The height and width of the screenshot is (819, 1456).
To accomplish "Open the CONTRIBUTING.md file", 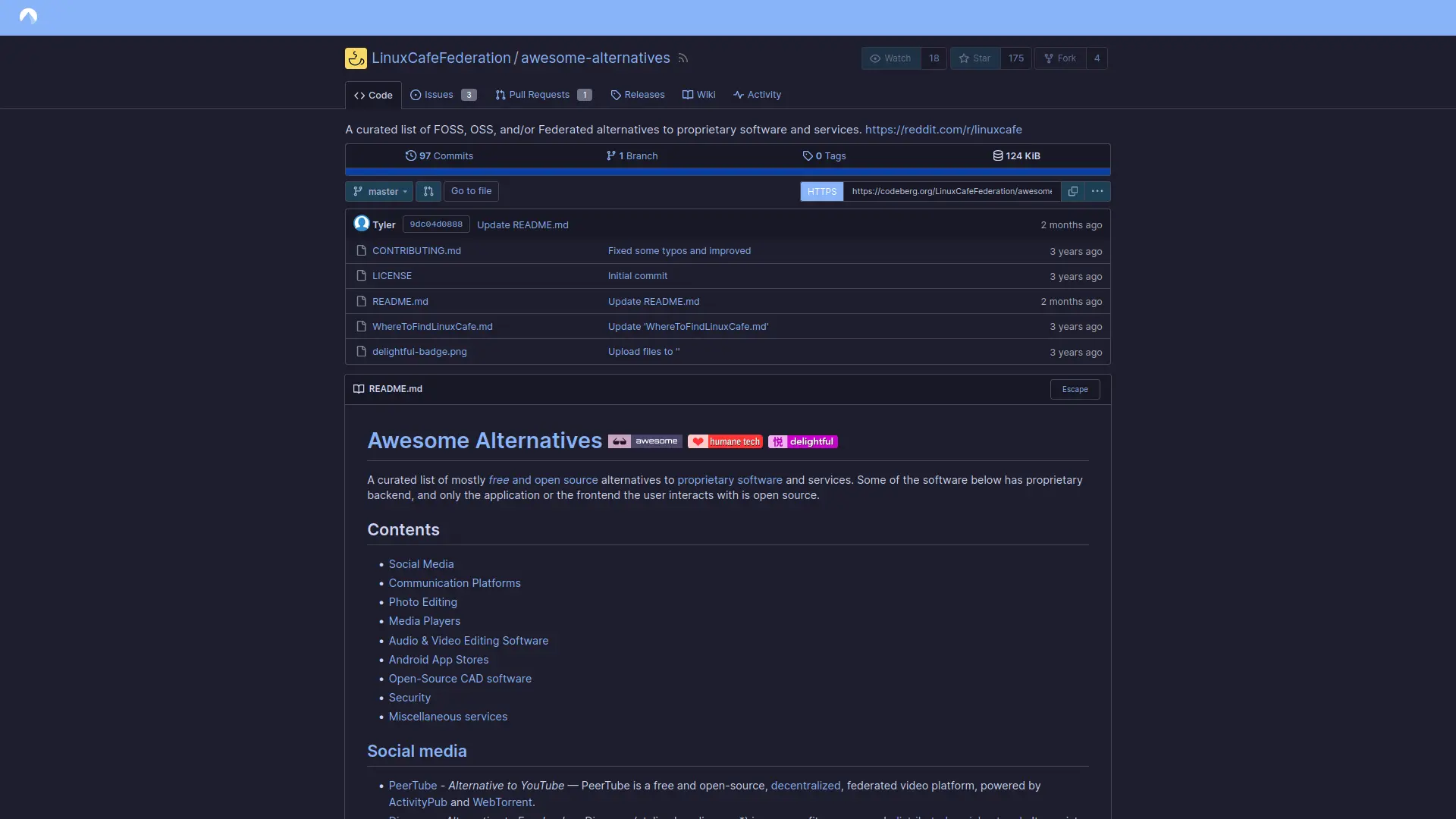I will (x=416, y=251).
